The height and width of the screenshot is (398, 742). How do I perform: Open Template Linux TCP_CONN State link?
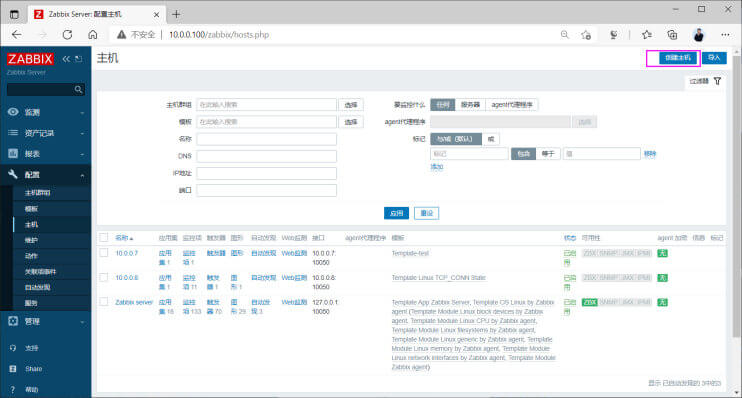(439, 278)
